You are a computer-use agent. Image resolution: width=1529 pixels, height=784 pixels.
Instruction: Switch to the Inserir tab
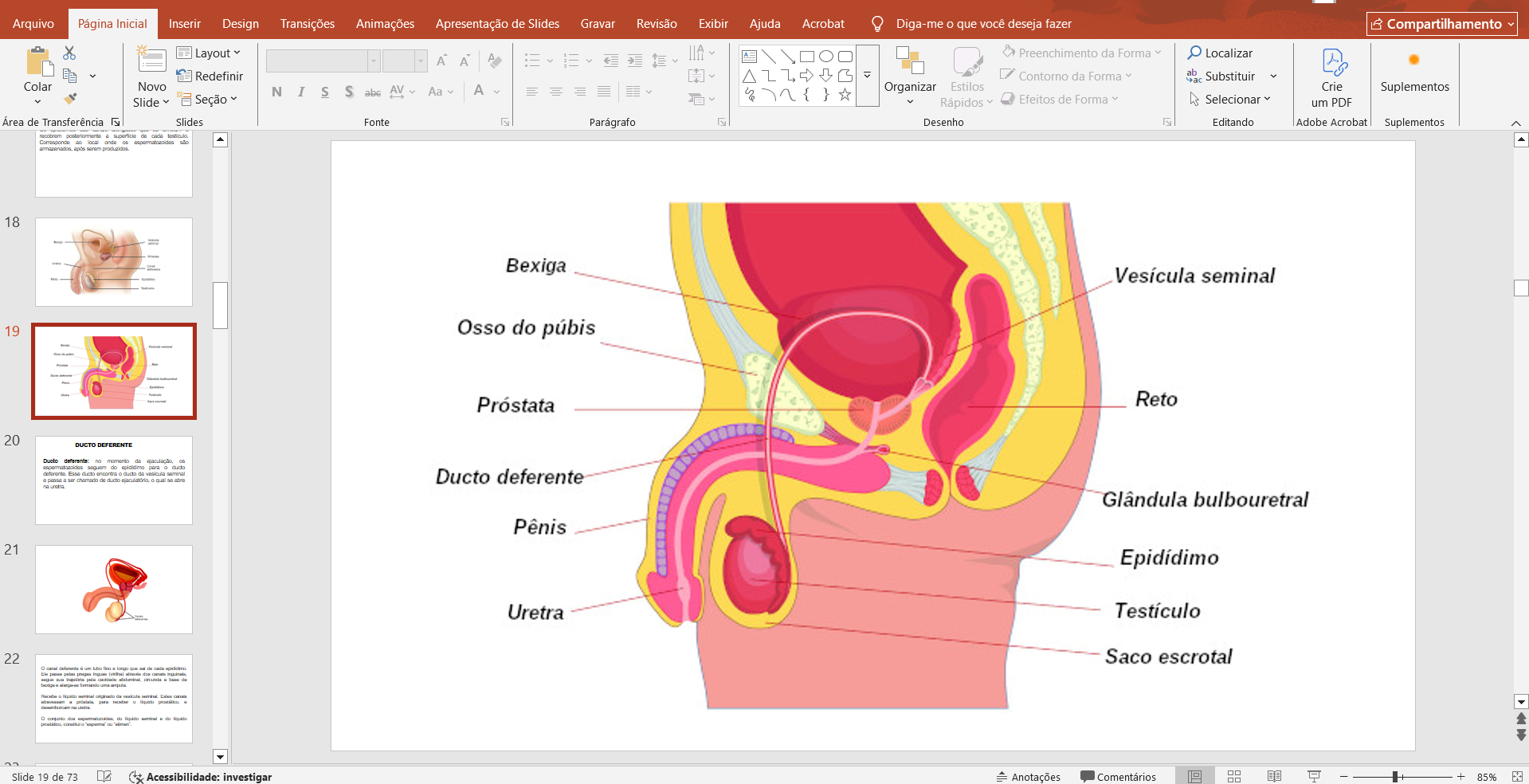(185, 24)
